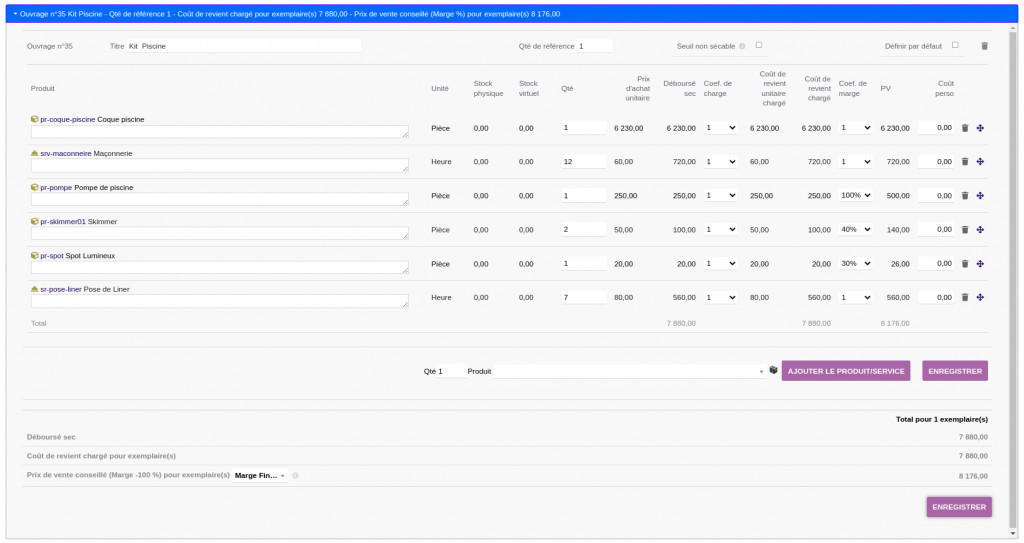Click the Qté field for Pose de Liner
This screenshot has height=543, width=1024.
(x=583, y=297)
